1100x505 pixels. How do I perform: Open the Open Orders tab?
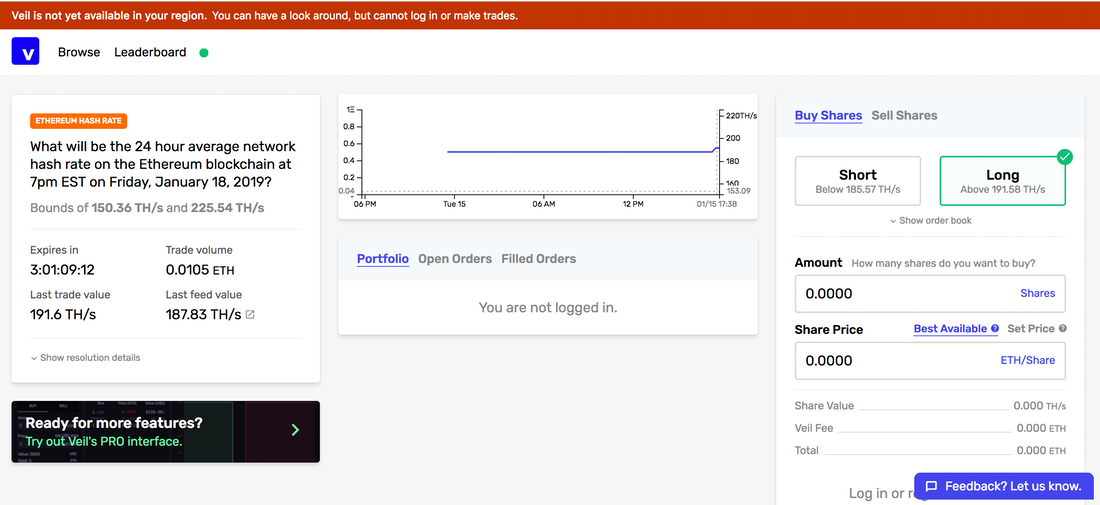pos(455,259)
